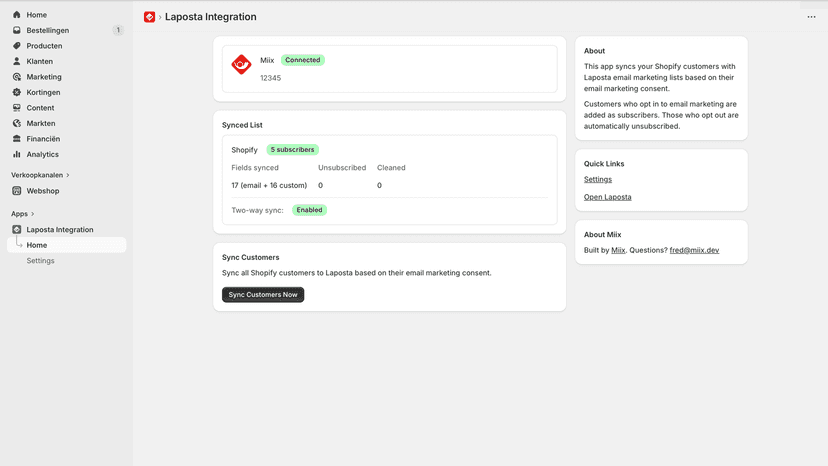Open the three-dot more options menu

coord(811,17)
